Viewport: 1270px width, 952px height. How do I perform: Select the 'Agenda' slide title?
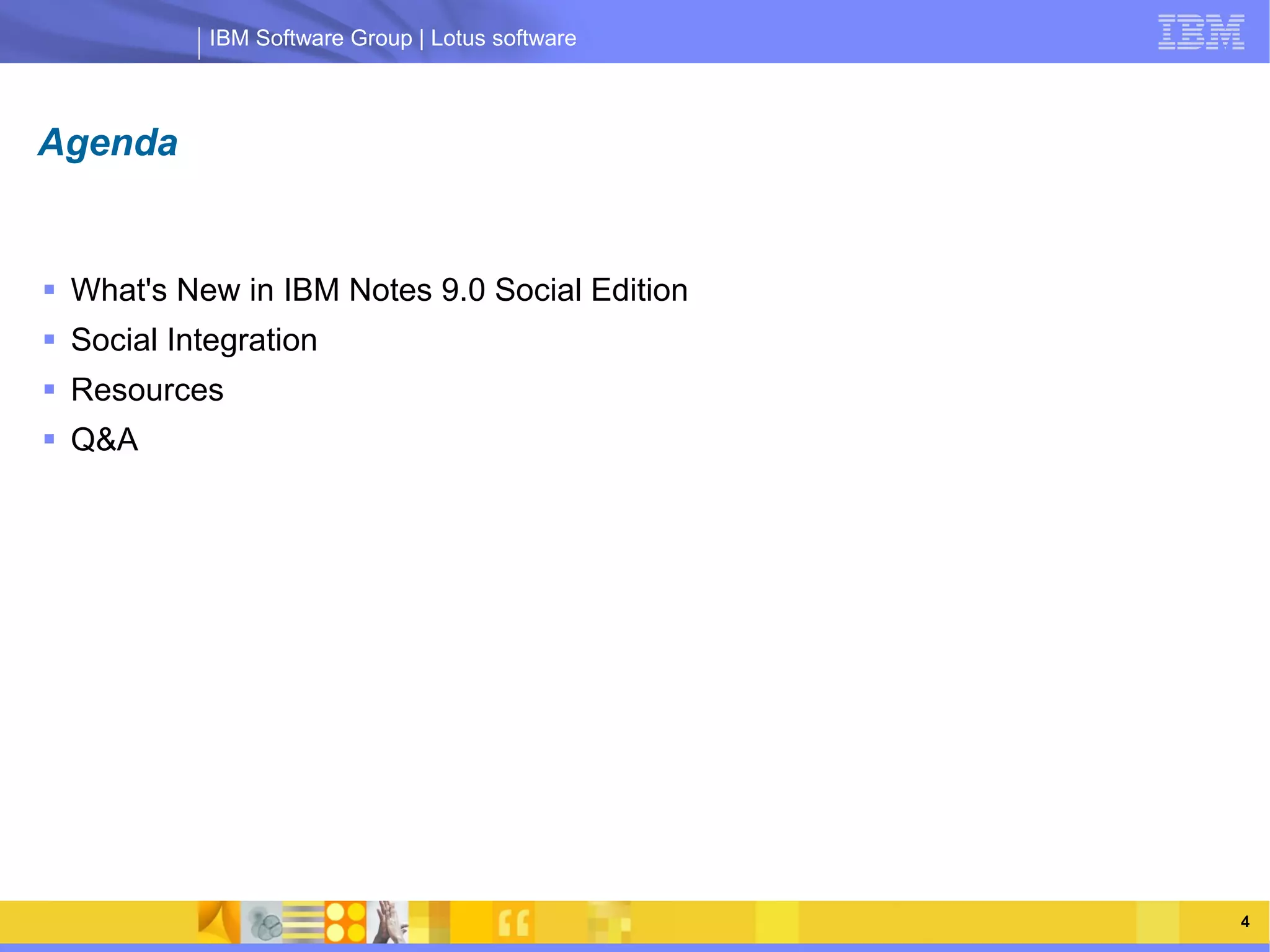109,144
